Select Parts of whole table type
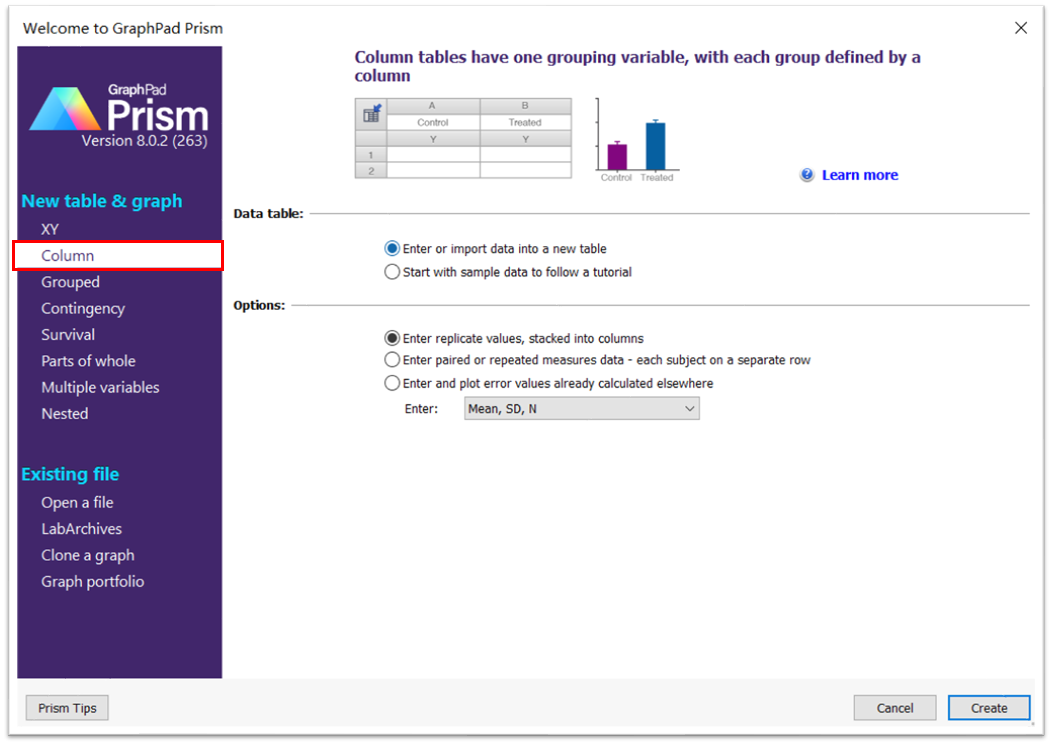 pos(89,361)
